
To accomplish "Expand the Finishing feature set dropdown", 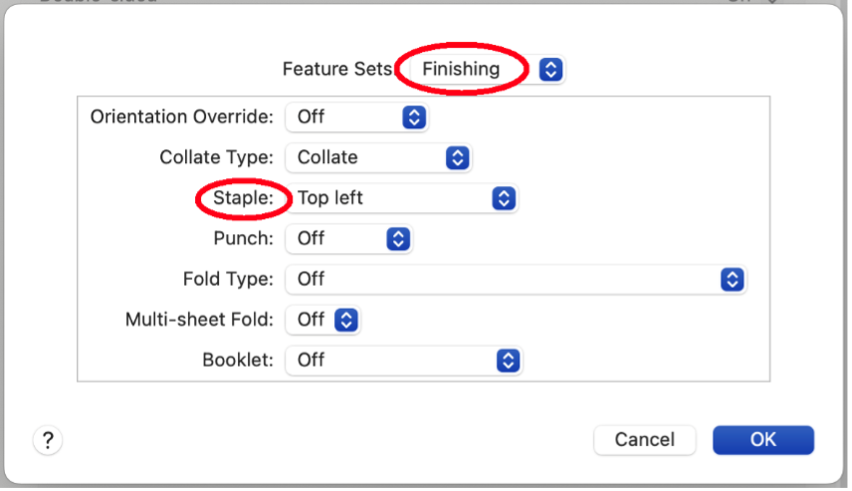I will click(x=487, y=70).
